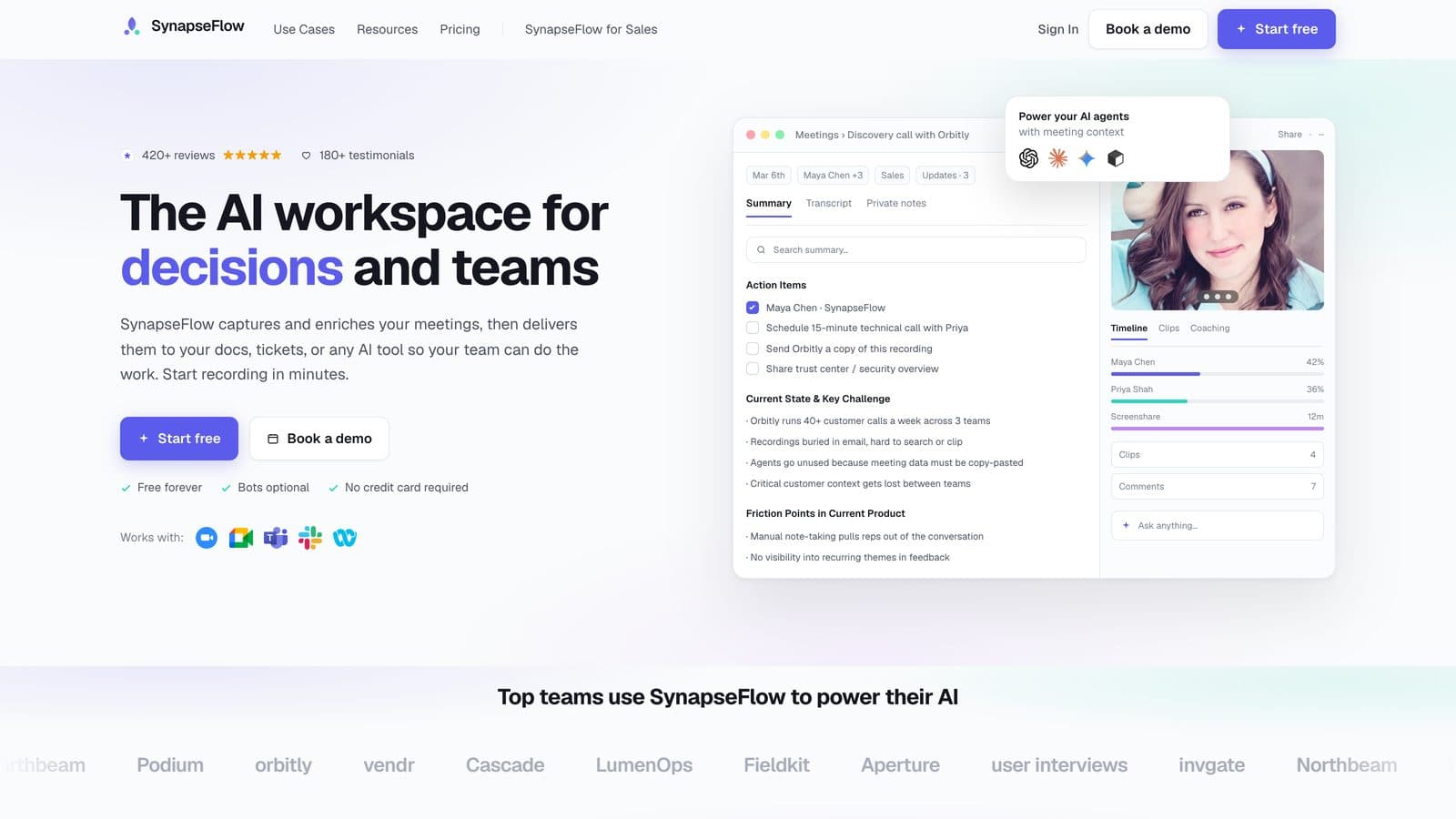Click the 420+ reviews text

tap(178, 156)
